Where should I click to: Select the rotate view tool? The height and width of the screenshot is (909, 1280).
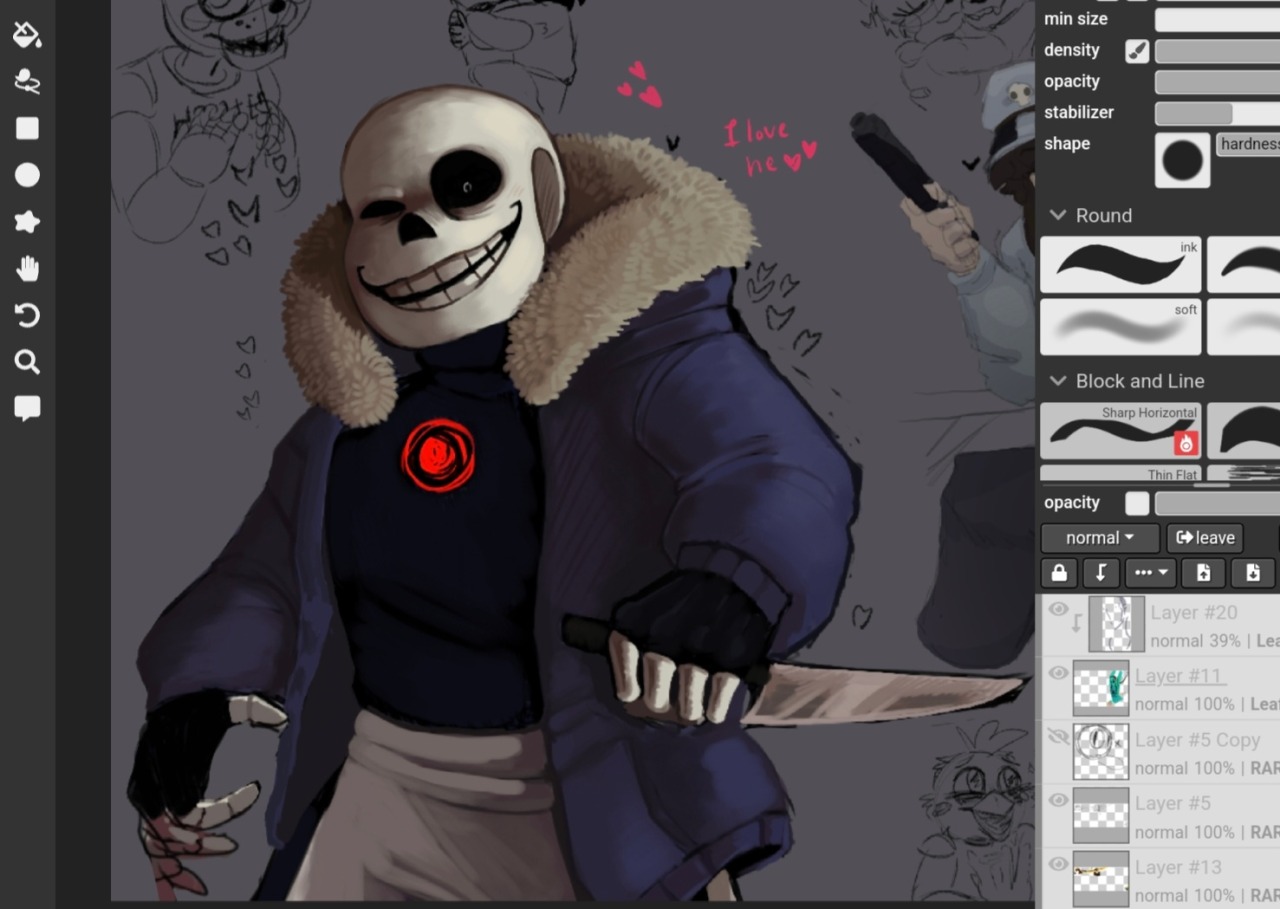click(27, 316)
